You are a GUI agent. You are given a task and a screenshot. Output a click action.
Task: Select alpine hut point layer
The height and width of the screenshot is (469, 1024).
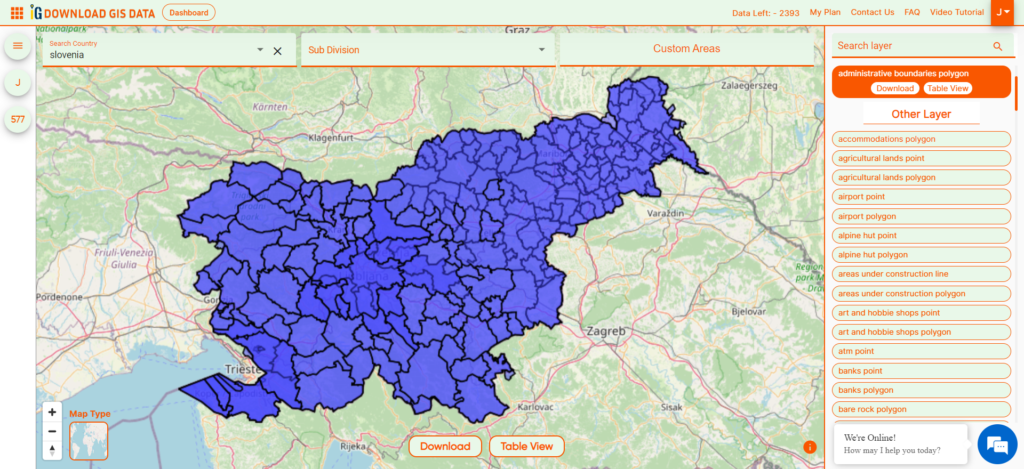tap(921, 235)
